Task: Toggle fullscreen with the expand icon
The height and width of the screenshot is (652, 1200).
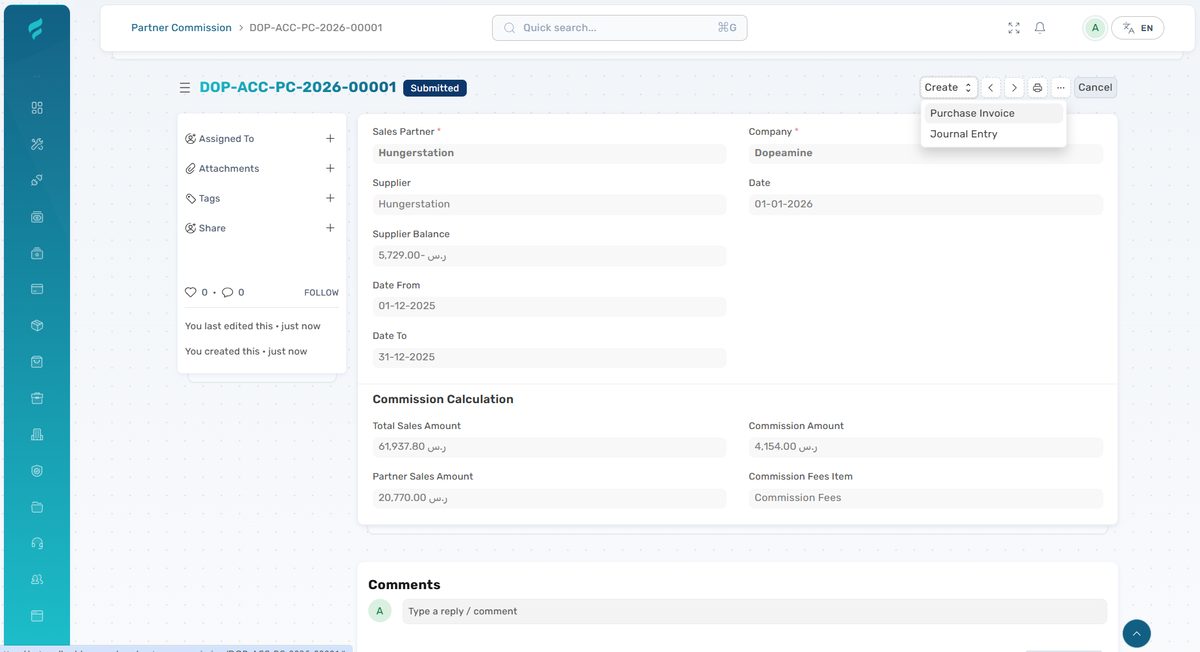Action: [x=1014, y=28]
